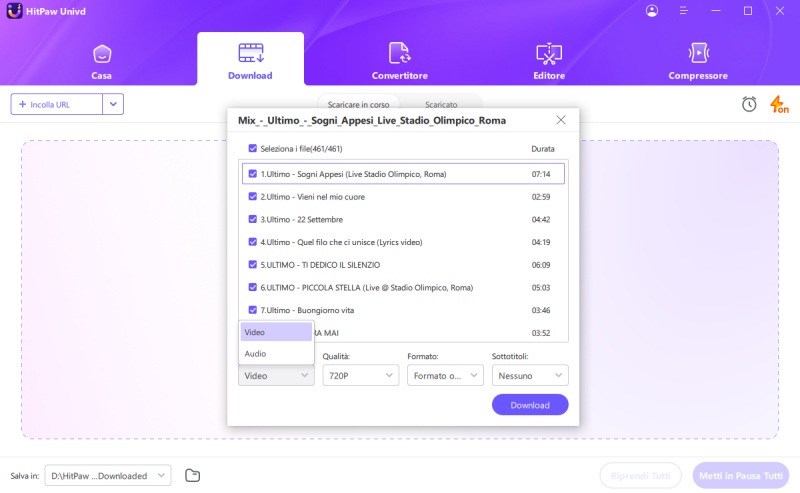Select row Quel filo che ci unisce (Lyrics video)
The height and width of the screenshot is (493, 800).
(x=403, y=242)
